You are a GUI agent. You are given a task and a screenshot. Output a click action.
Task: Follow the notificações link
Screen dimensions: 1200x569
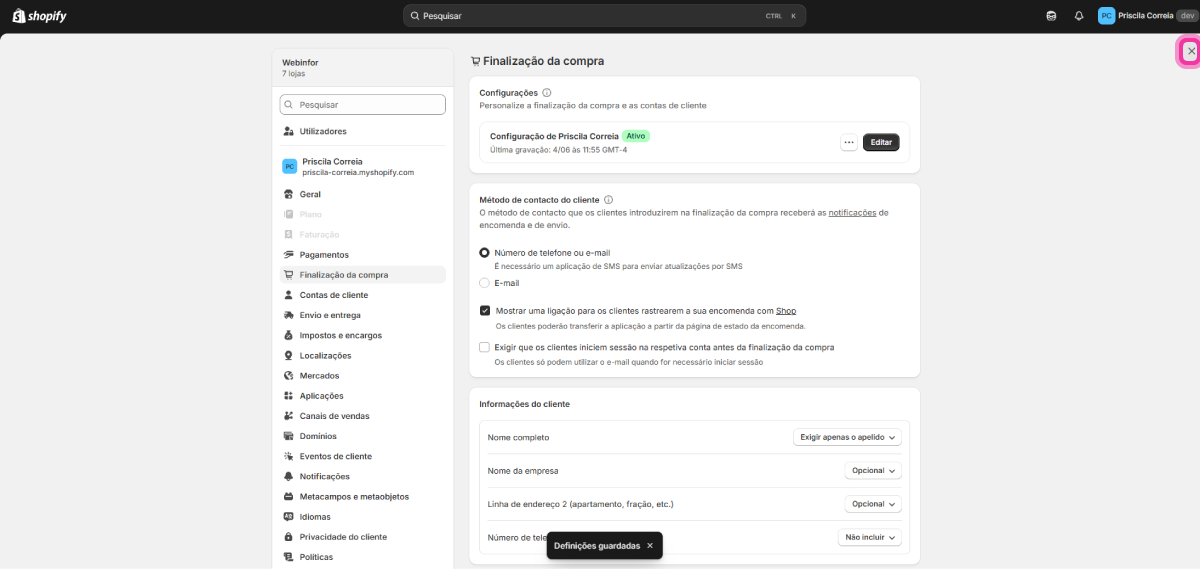point(852,212)
